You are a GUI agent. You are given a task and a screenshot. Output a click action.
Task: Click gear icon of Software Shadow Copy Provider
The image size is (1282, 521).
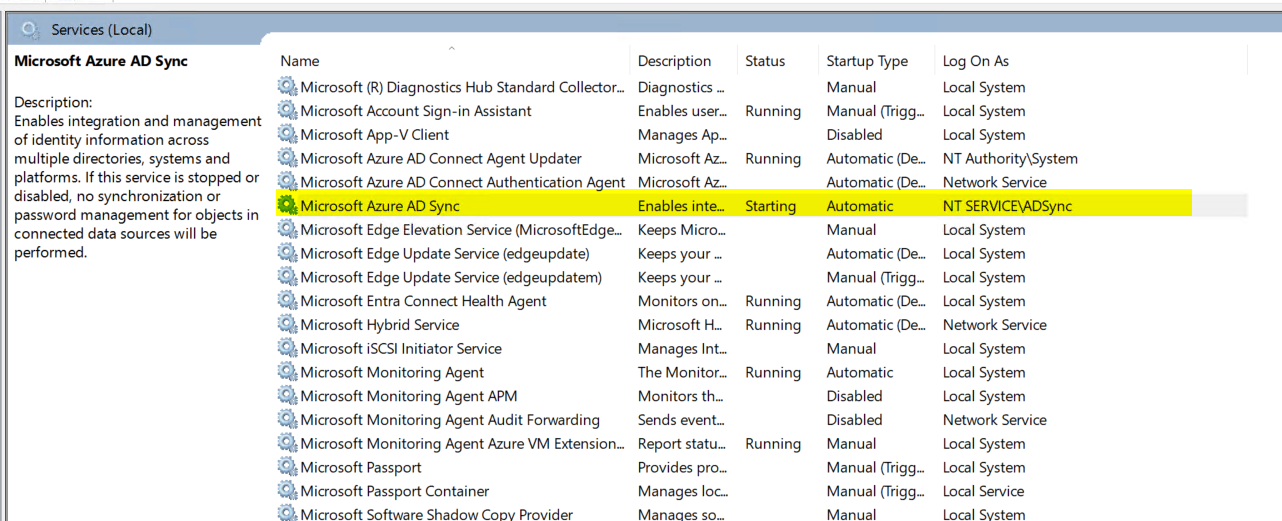click(x=288, y=514)
